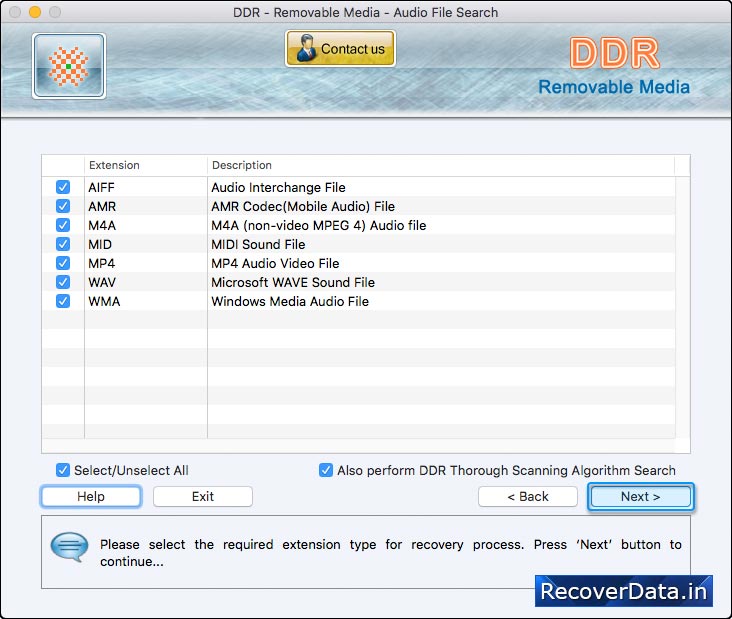Click the Exit button
Viewport: 732px width, 619px height.
tap(203, 496)
